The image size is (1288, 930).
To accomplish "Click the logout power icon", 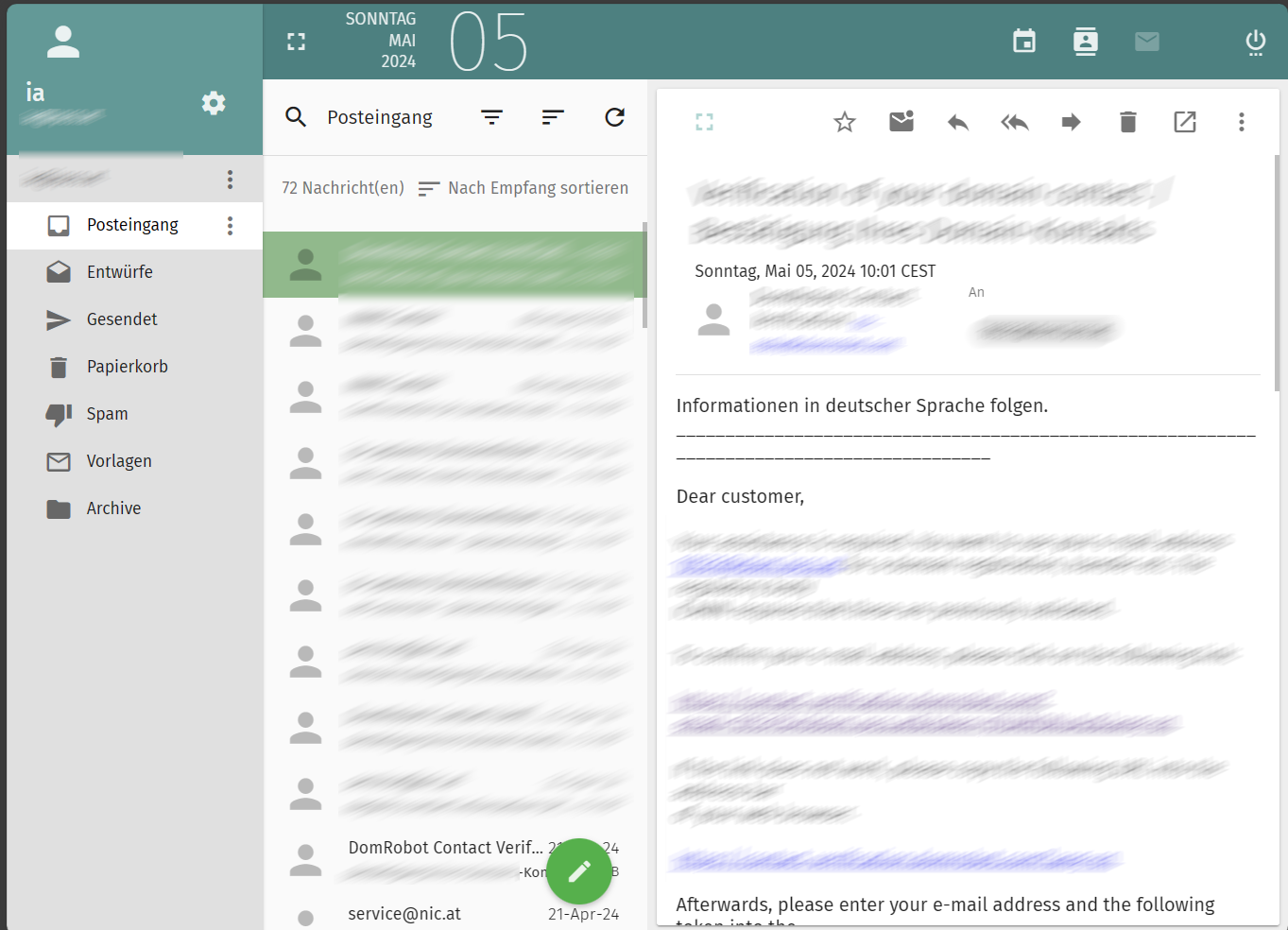I will click(1255, 42).
